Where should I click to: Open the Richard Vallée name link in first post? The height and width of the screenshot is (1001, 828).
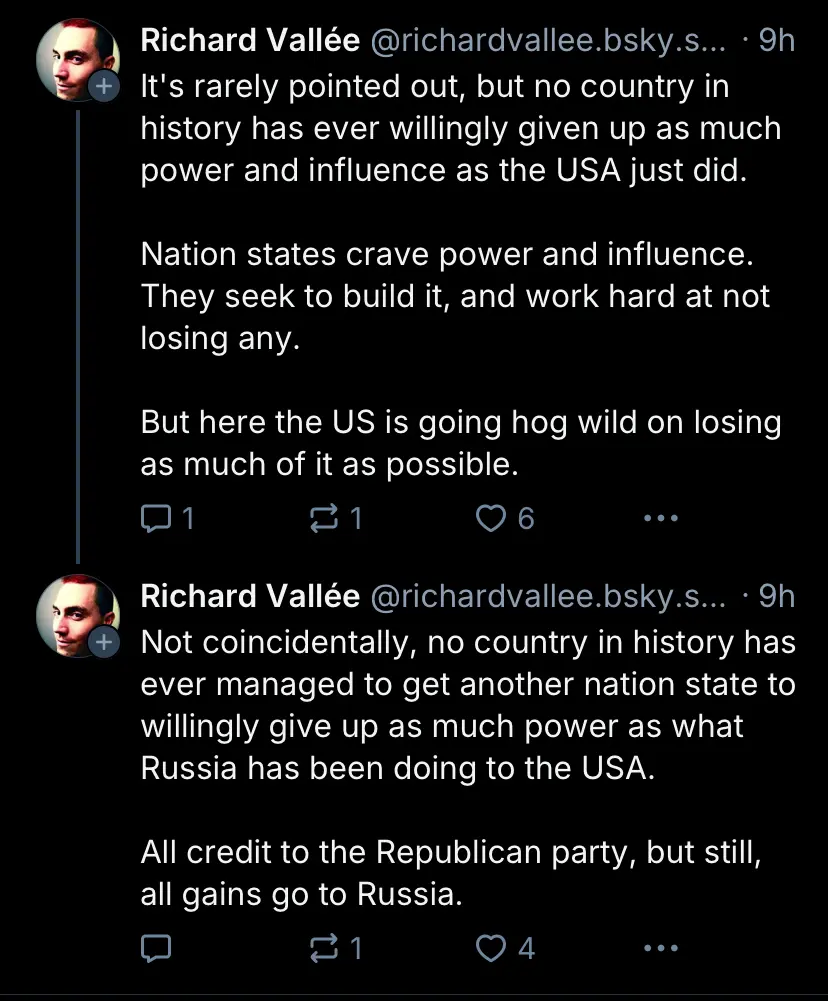tap(250, 40)
